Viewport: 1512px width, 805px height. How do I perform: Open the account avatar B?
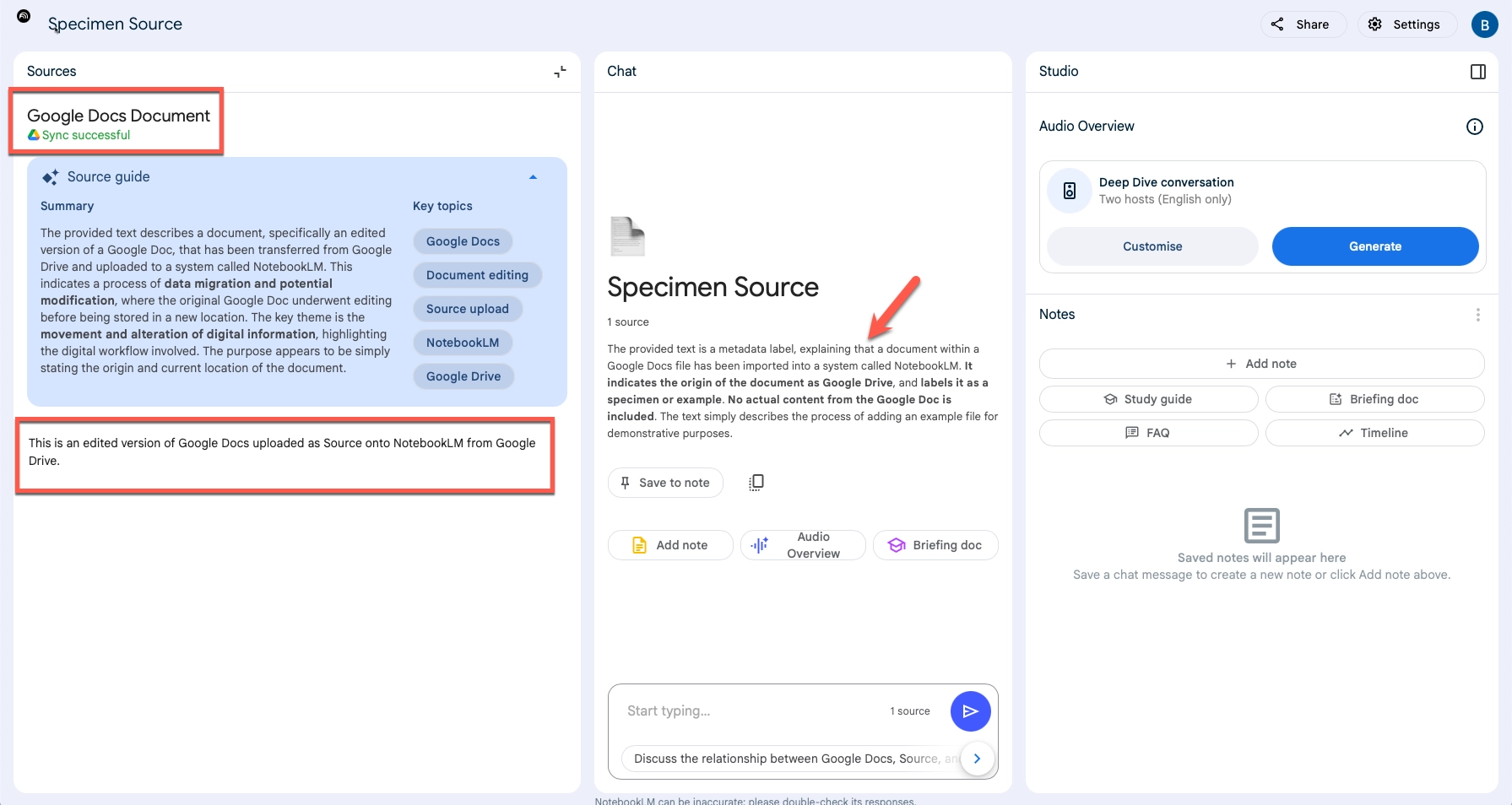pyautogui.click(x=1484, y=24)
